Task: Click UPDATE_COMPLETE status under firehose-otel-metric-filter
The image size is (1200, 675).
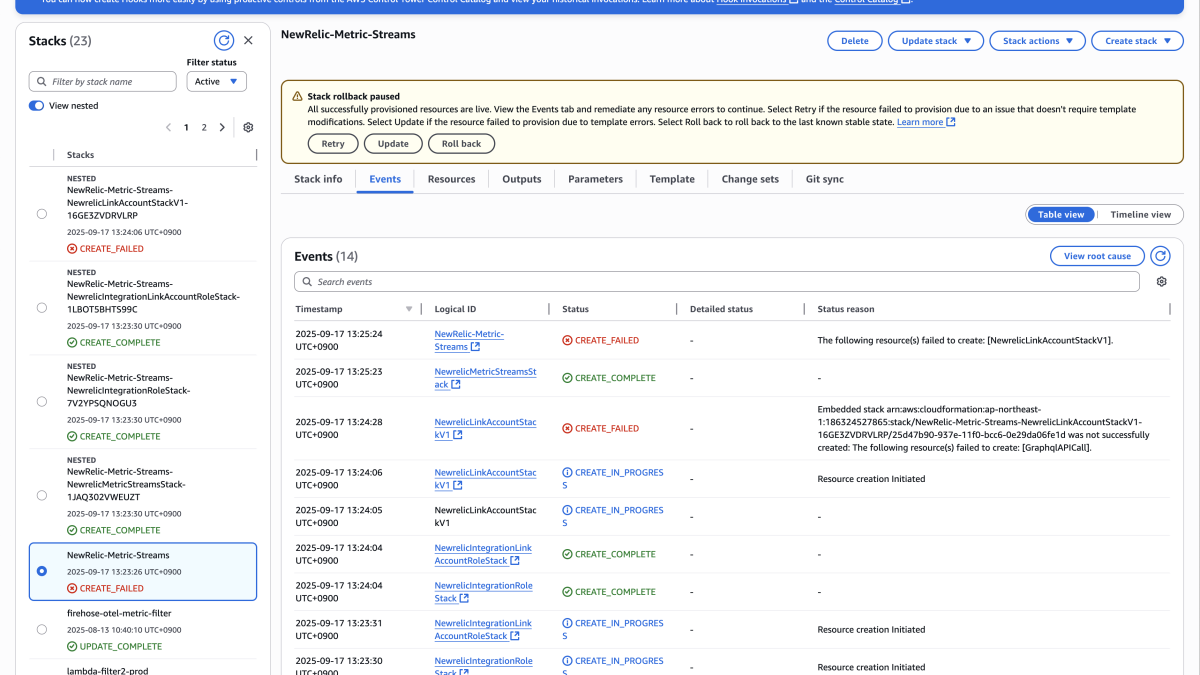Action: tap(114, 646)
